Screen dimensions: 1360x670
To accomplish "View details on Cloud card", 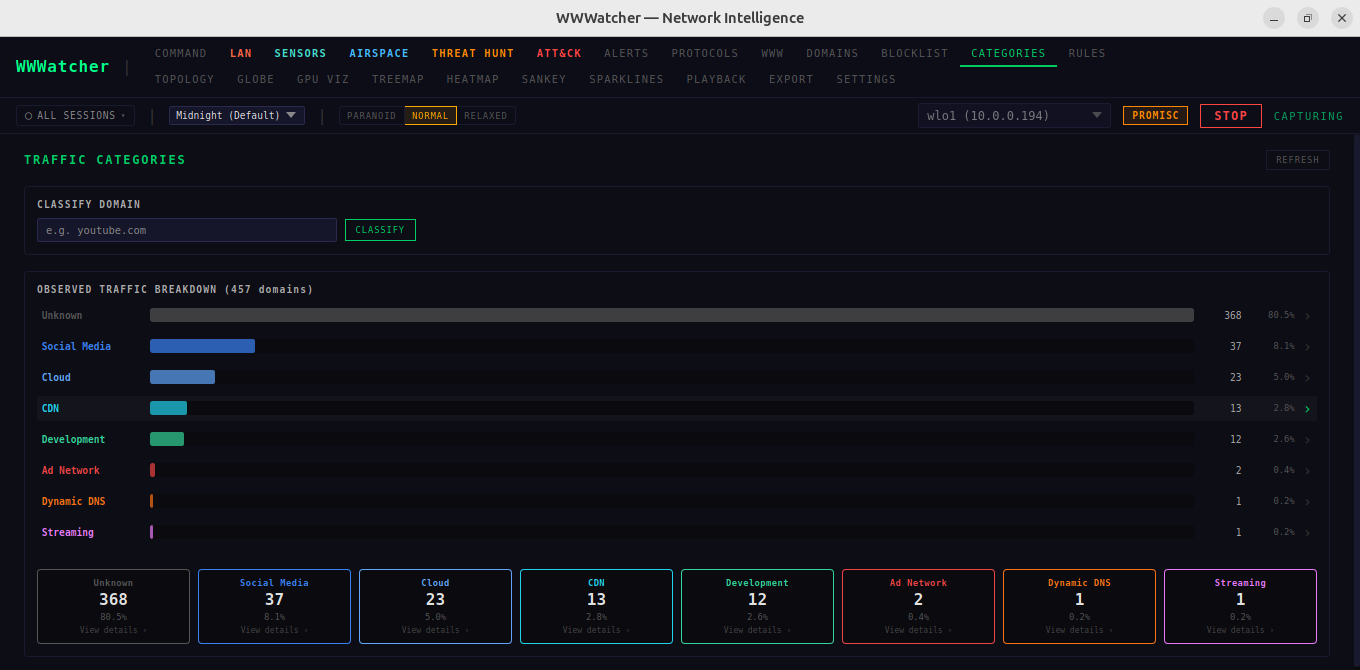I will point(435,630).
